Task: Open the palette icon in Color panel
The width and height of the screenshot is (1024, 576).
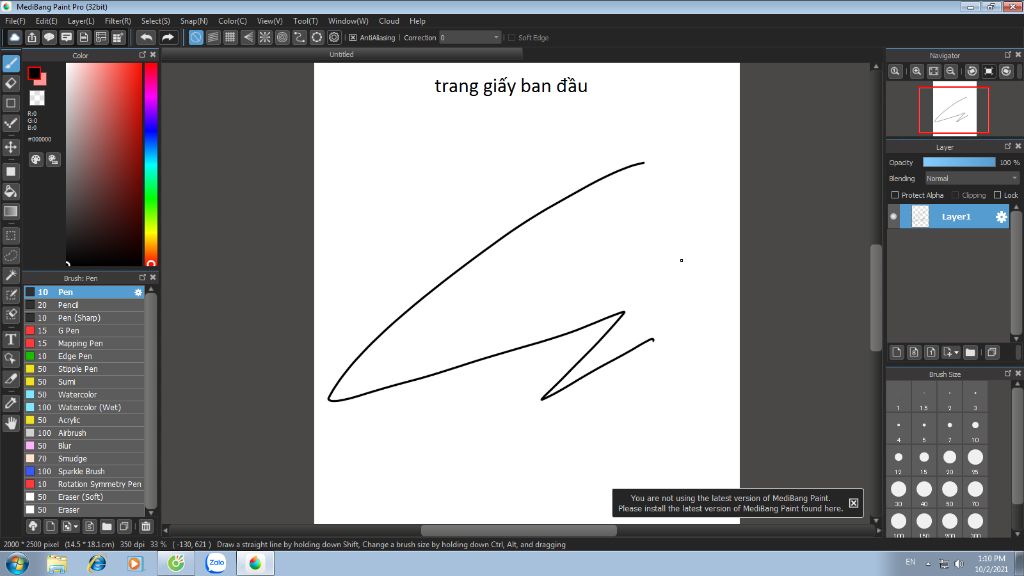Action: coord(36,159)
